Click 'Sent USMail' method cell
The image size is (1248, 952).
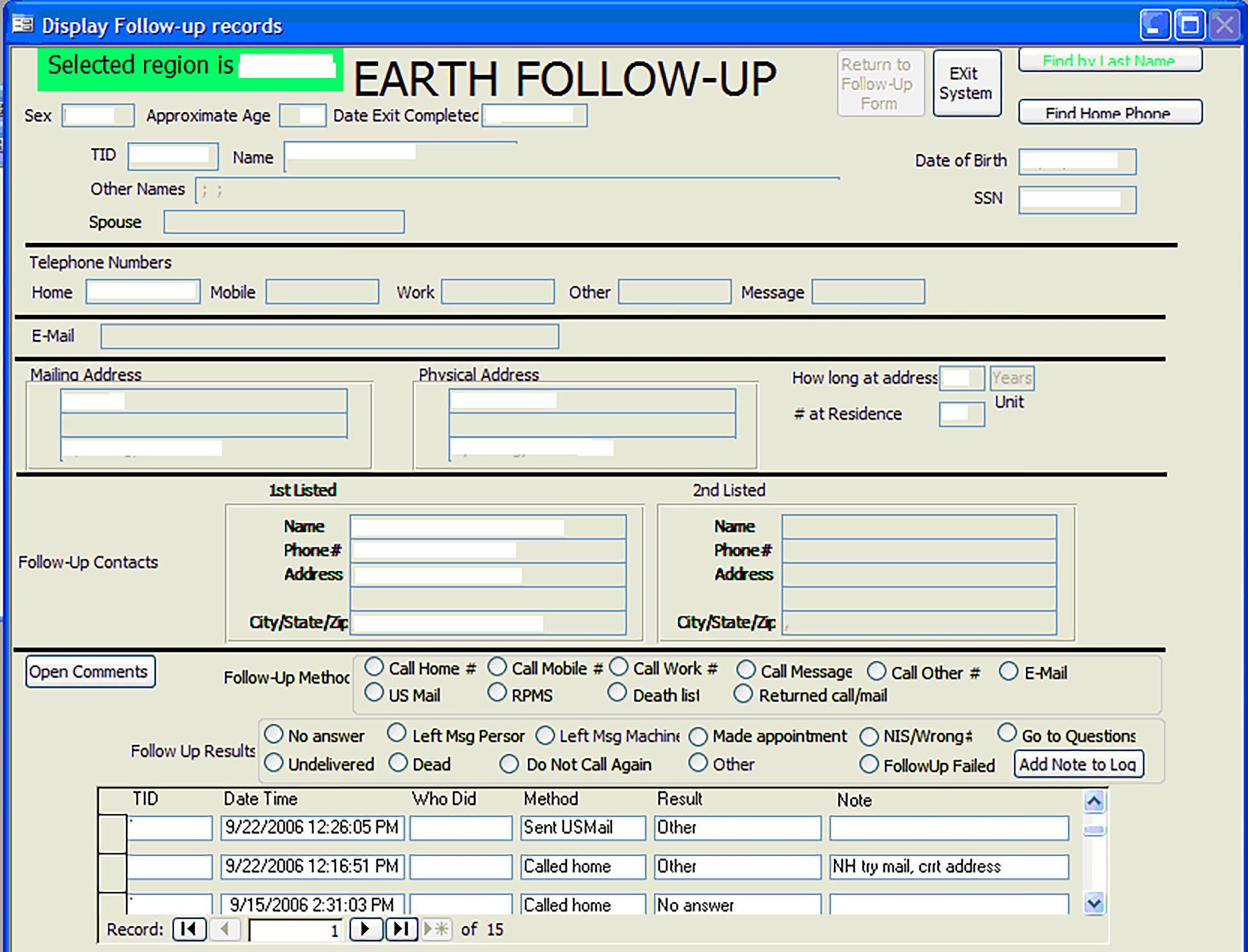point(583,828)
